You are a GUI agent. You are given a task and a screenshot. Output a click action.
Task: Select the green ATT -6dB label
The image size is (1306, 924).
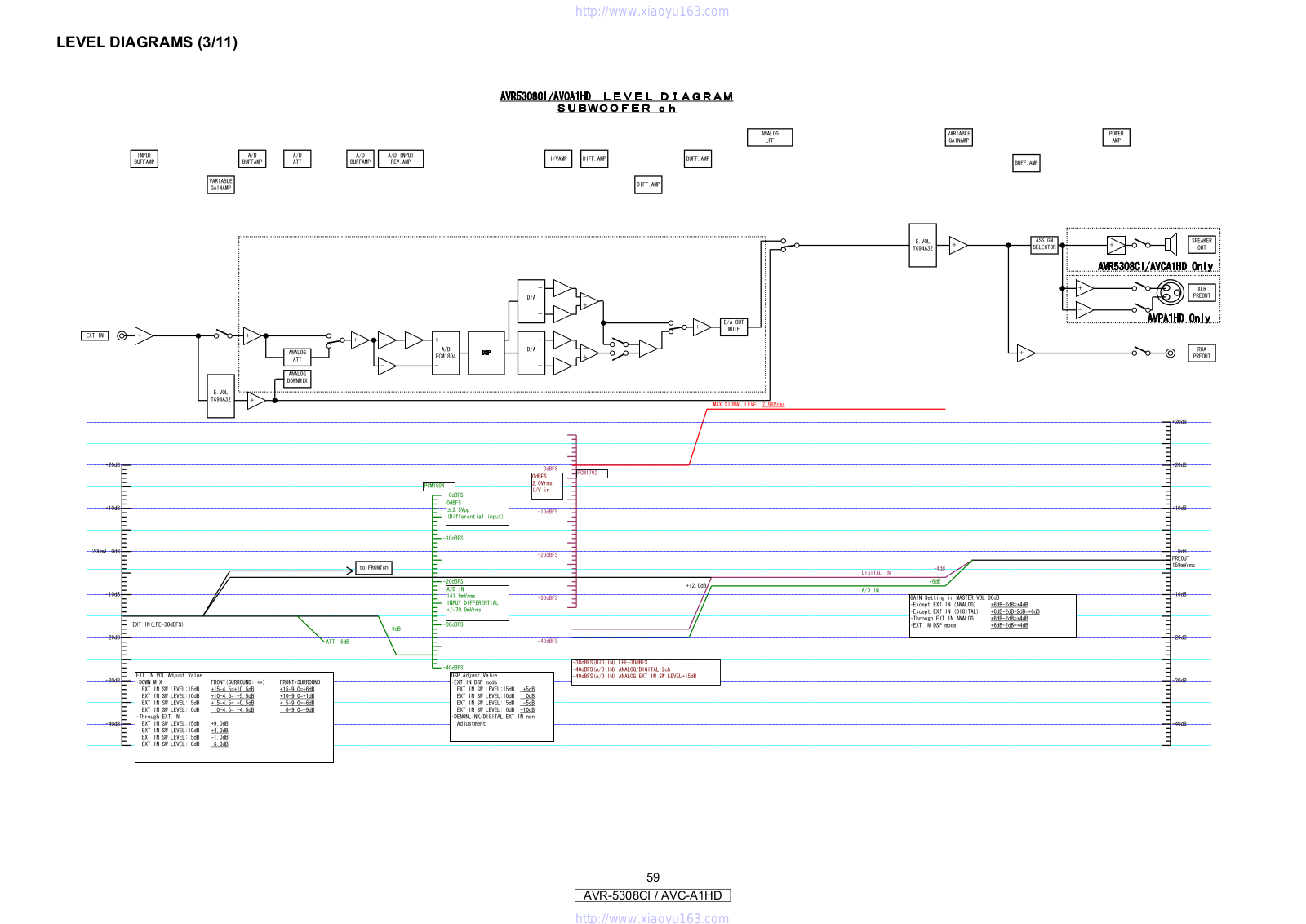tap(337, 642)
